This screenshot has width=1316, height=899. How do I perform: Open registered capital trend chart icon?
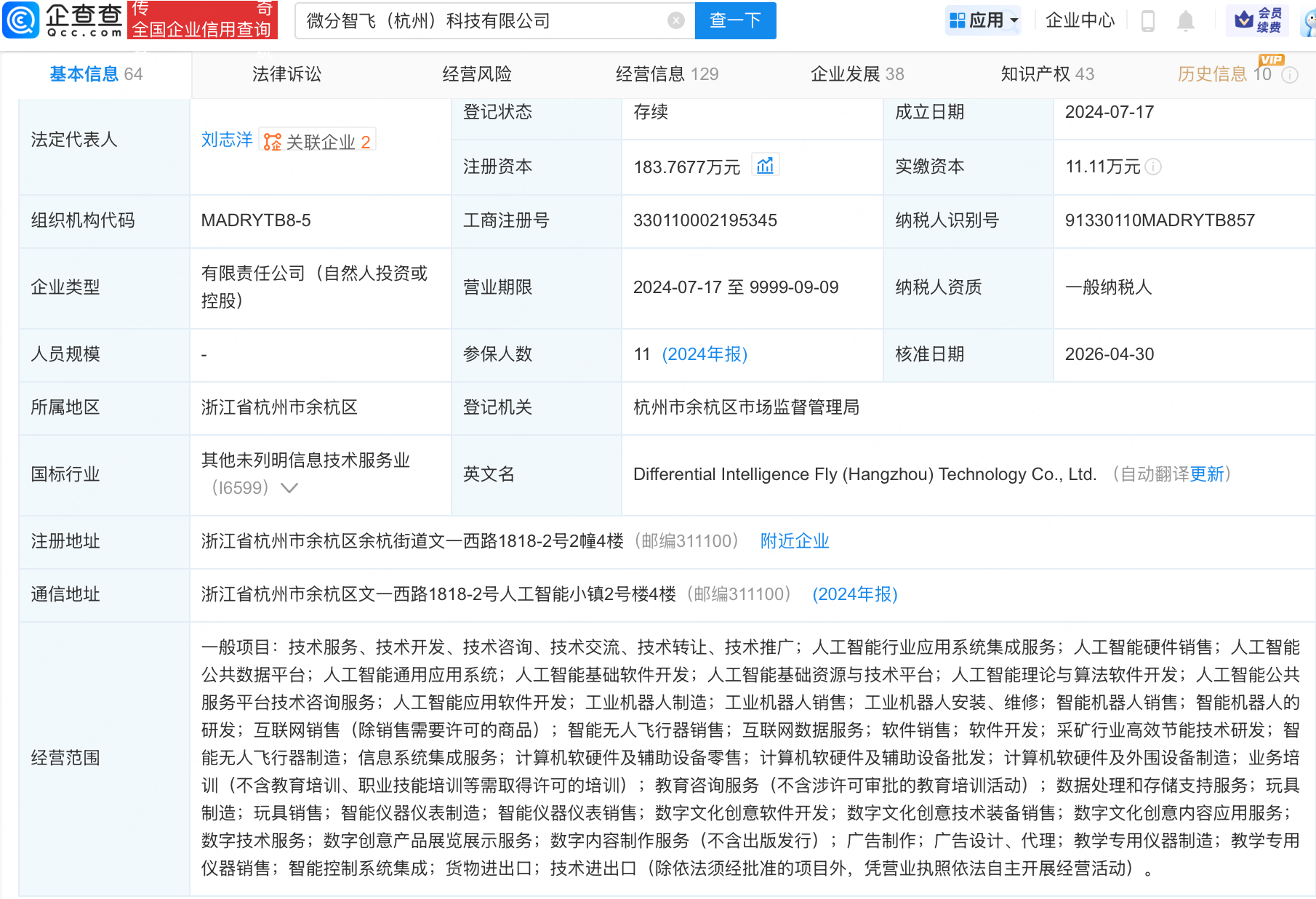[x=765, y=166]
